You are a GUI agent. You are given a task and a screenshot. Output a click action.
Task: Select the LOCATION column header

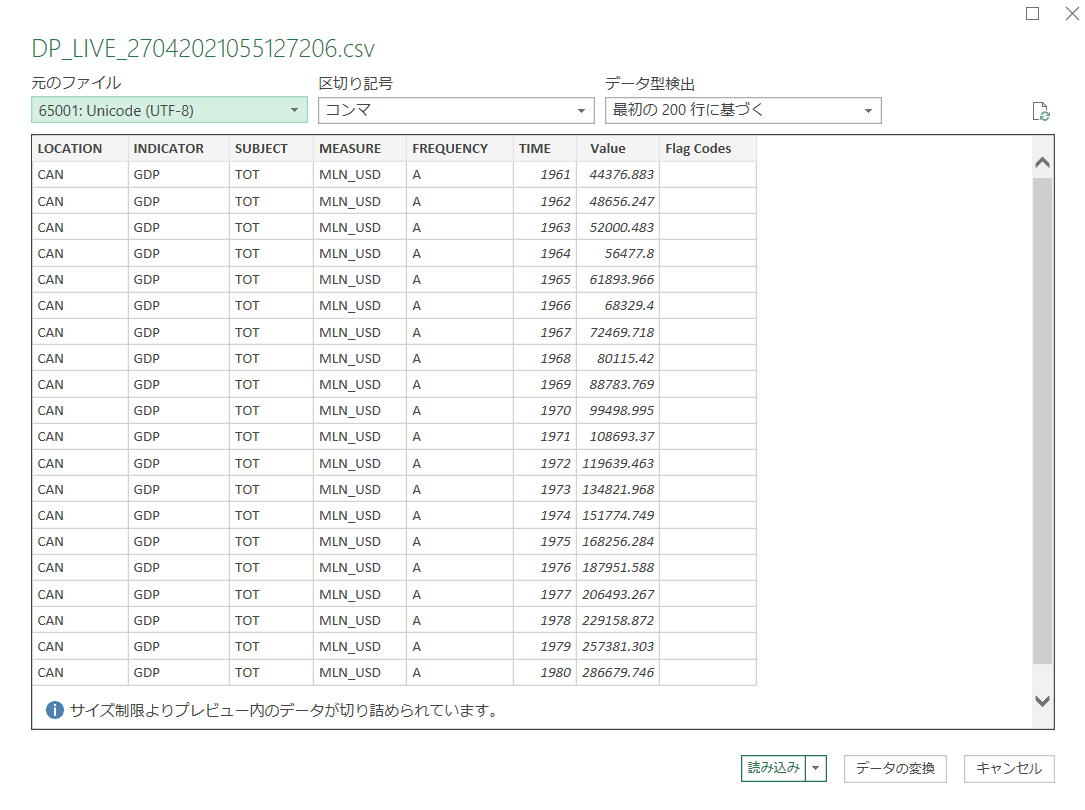pyautogui.click(x=70, y=149)
